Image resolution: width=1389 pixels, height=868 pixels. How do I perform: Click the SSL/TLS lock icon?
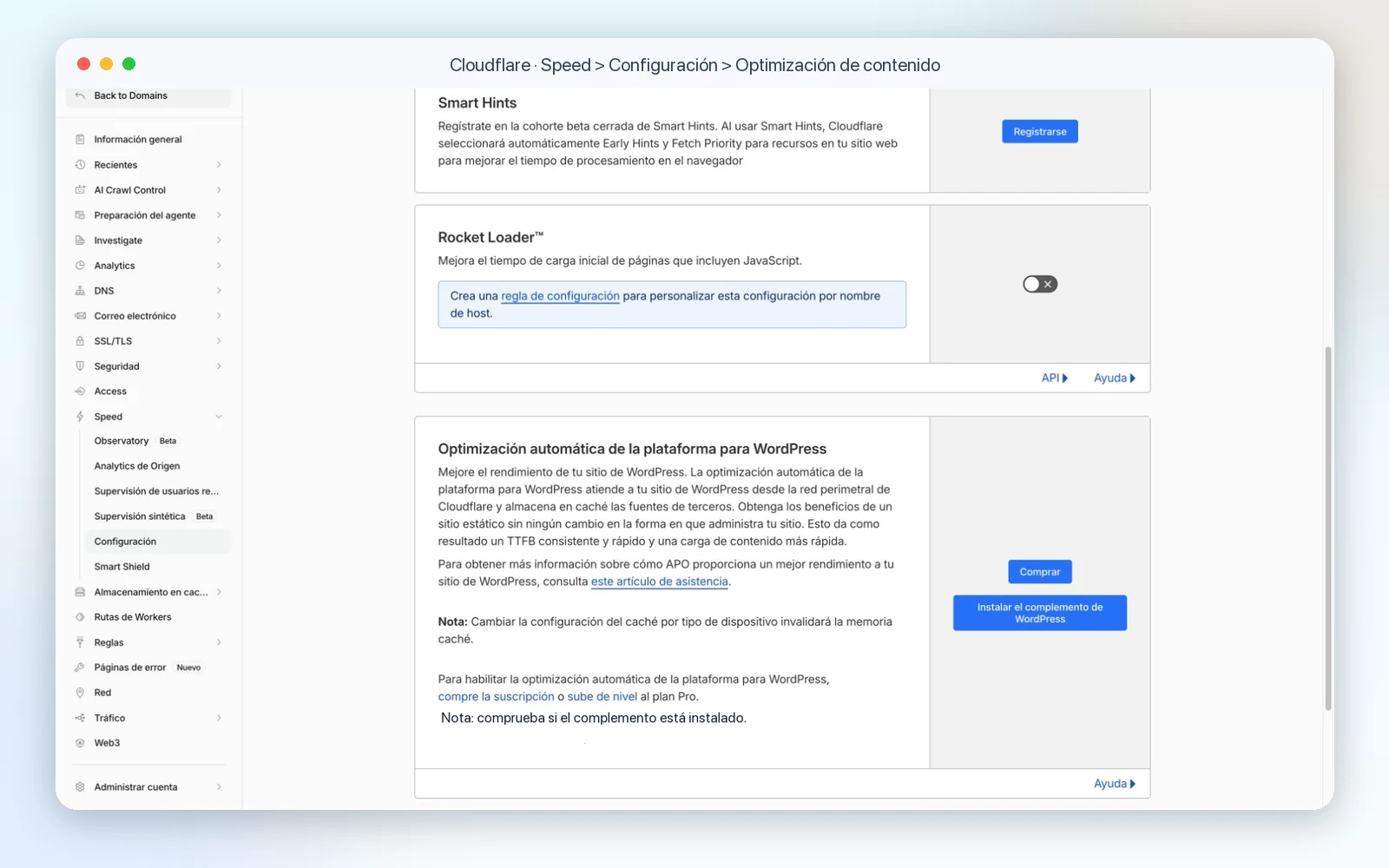(80, 341)
